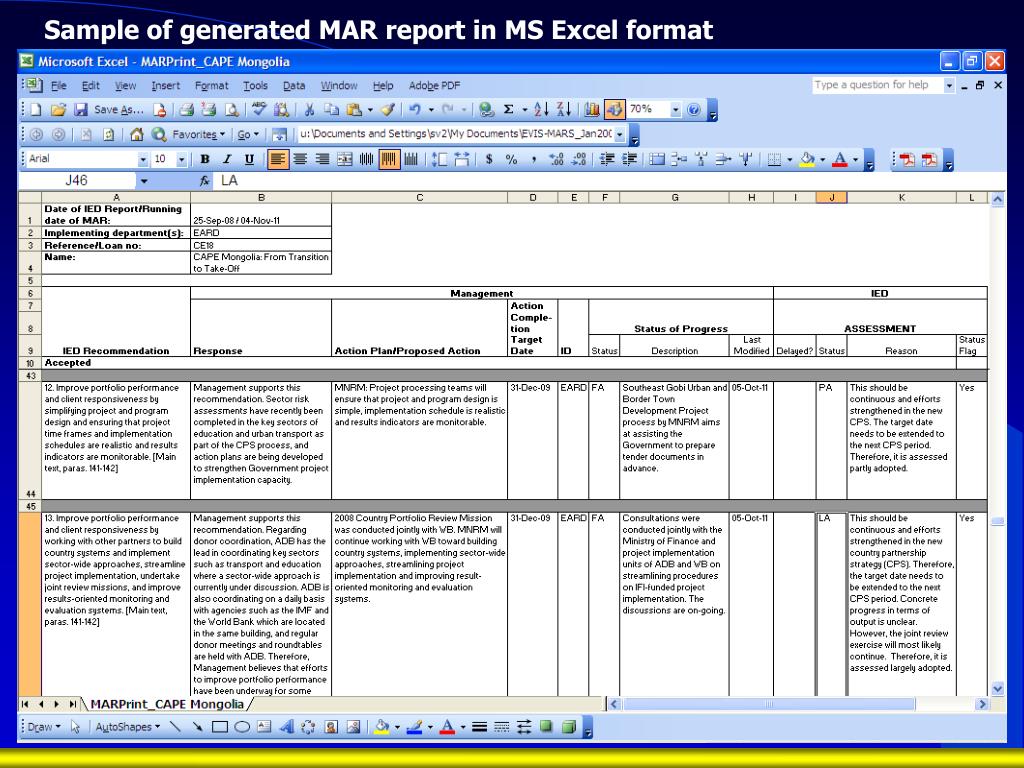Expand the web address bar dropdown

pyautogui.click(x=620, y=135)
